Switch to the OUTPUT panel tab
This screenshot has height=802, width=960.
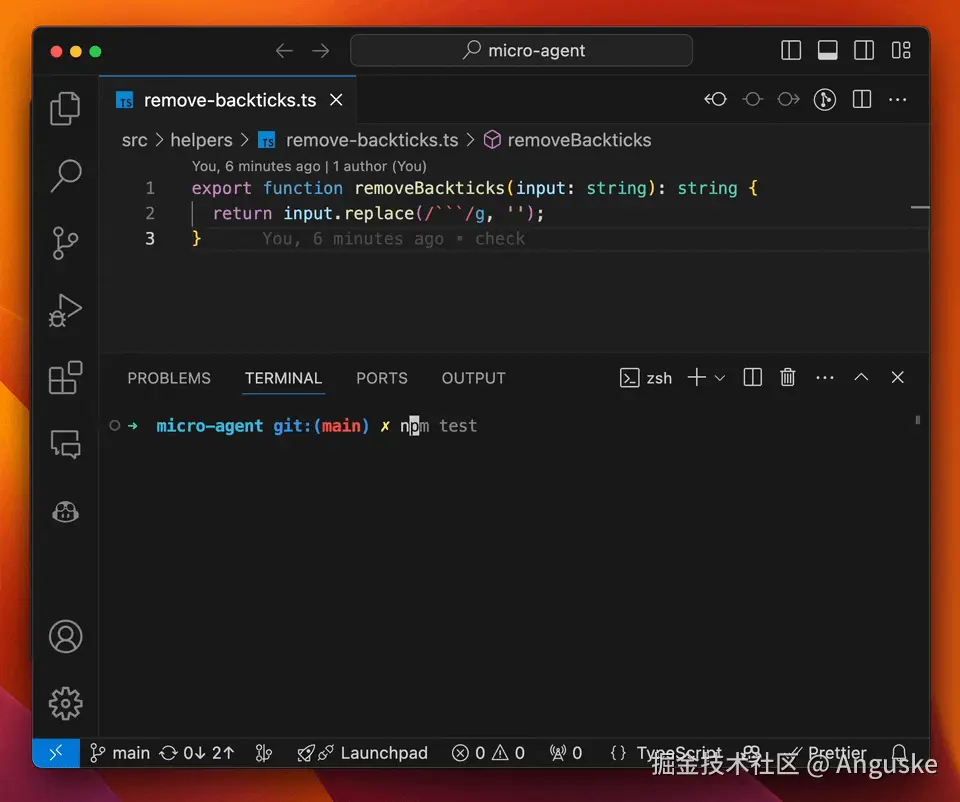pyautogui.click(x=474, y=378)
